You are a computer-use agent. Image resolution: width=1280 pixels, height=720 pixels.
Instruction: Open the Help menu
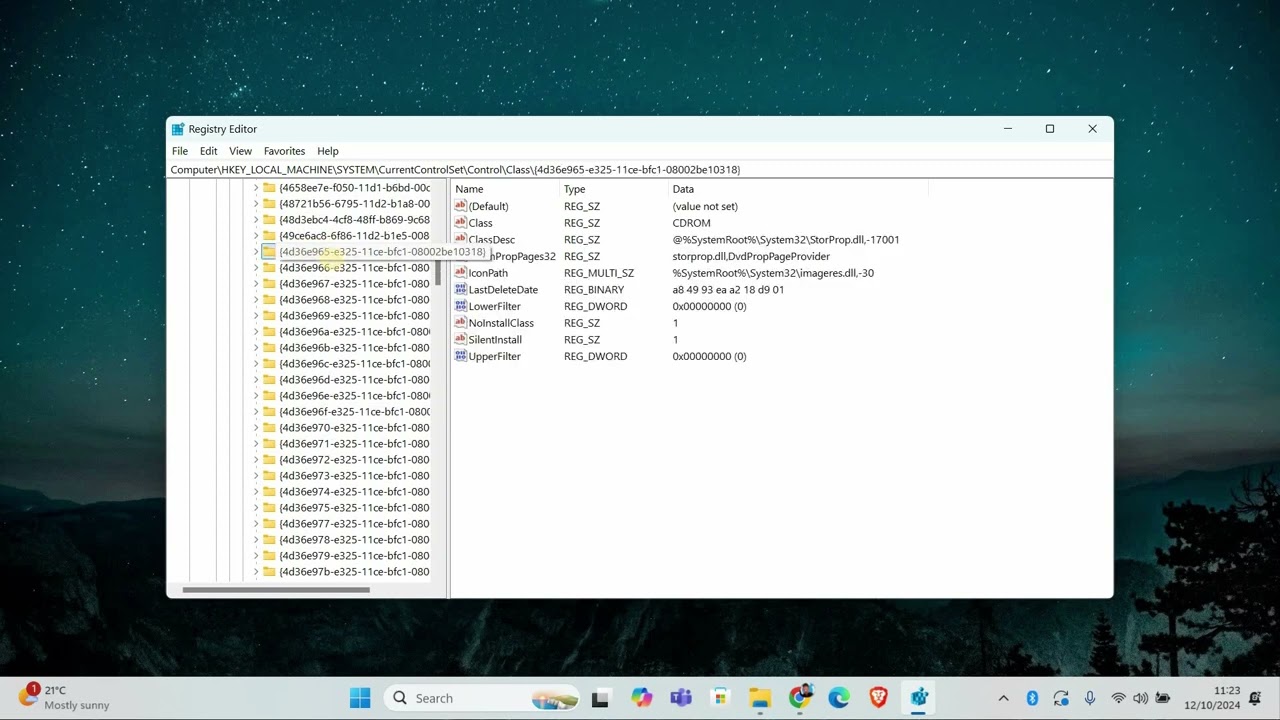point(328,151)
